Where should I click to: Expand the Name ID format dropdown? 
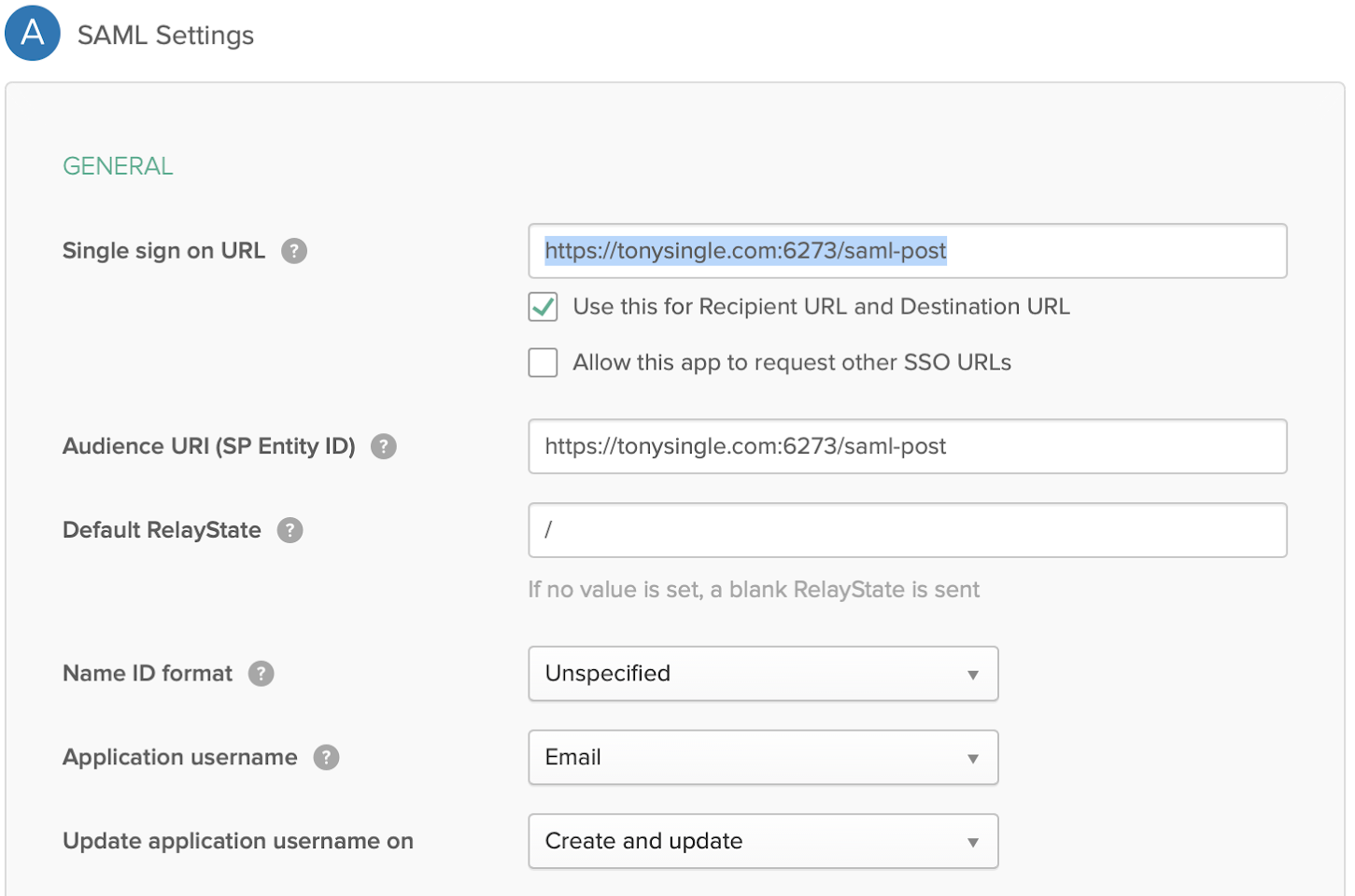(763, 674)
